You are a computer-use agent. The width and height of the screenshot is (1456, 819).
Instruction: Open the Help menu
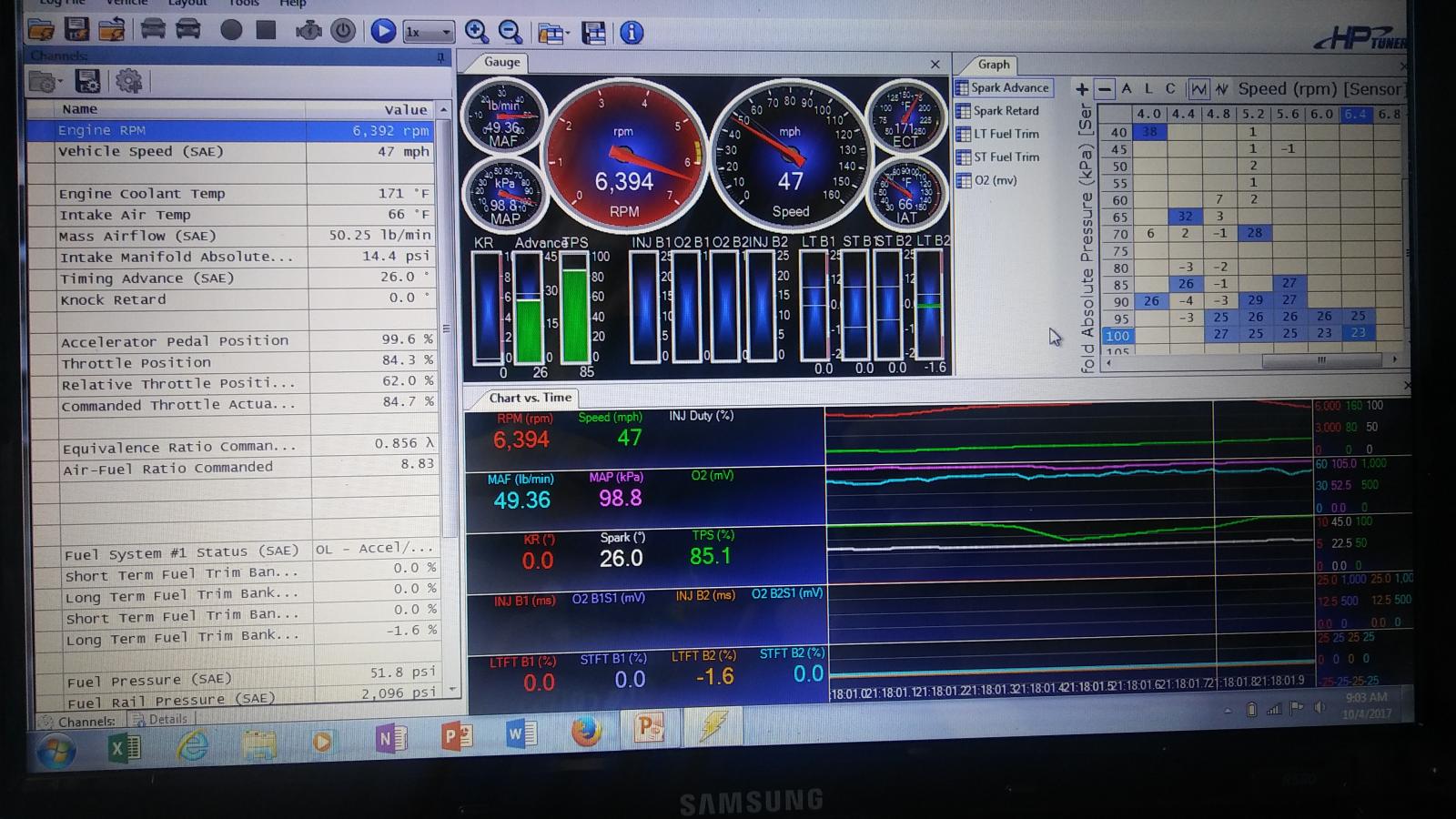coord(292,4)
